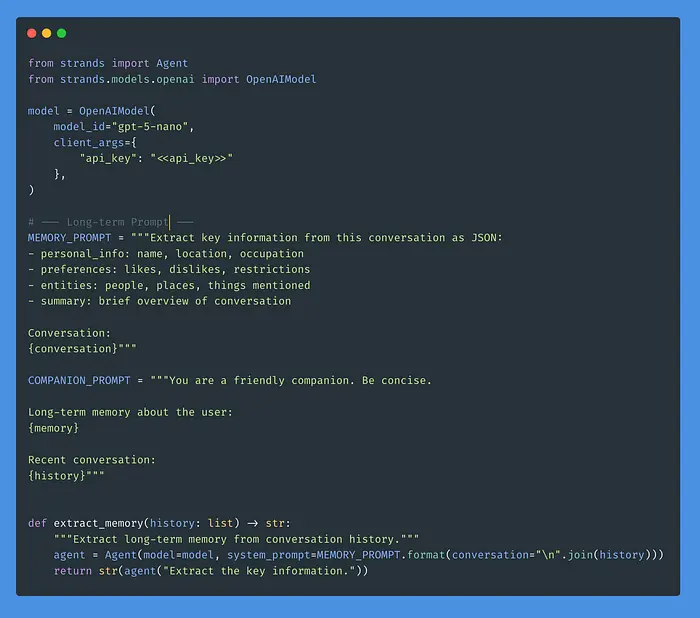Click the 'personal_info' bullet line
700x618 pixels.
point(165,254)
